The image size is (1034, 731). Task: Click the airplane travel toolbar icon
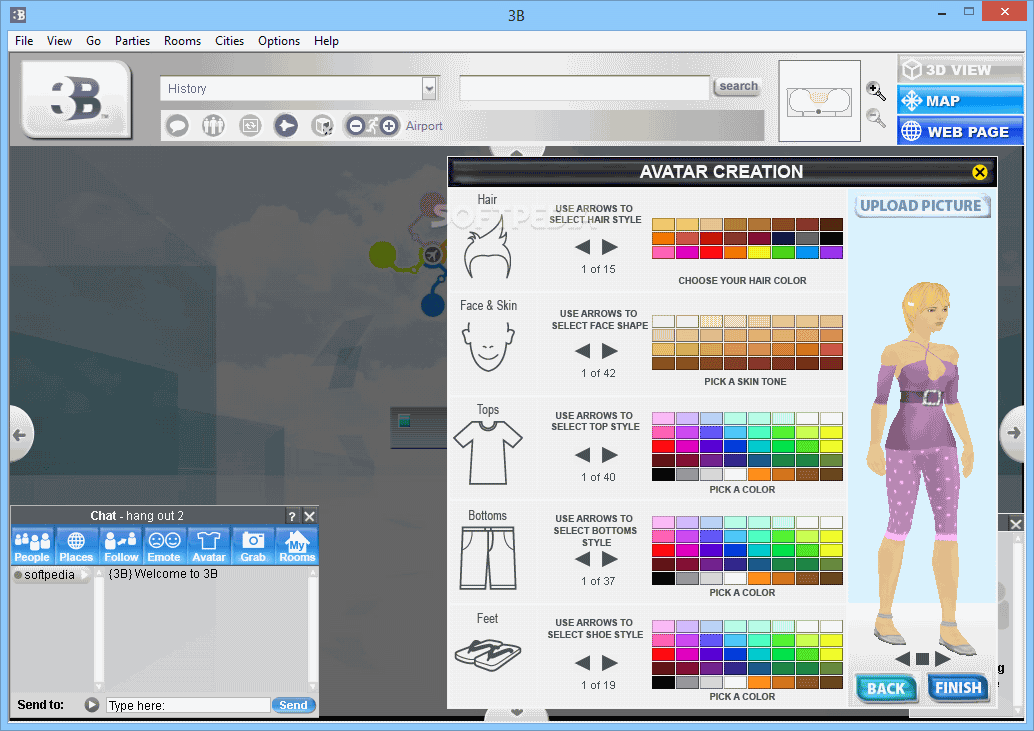click(286, 125)
